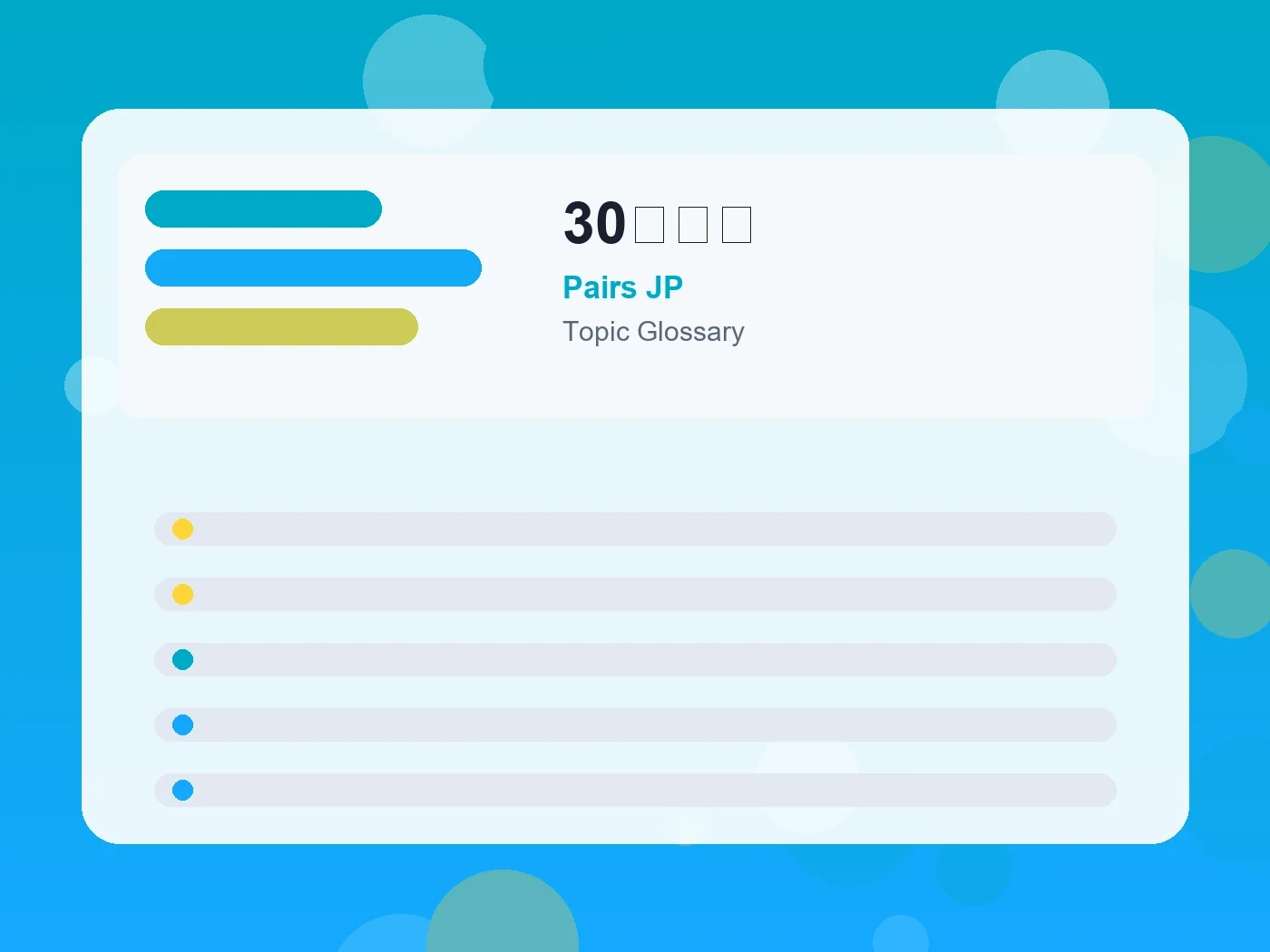Click the olive yellow bar
Viewport: 1270px width, 952px height.
[x=281, y=326]
